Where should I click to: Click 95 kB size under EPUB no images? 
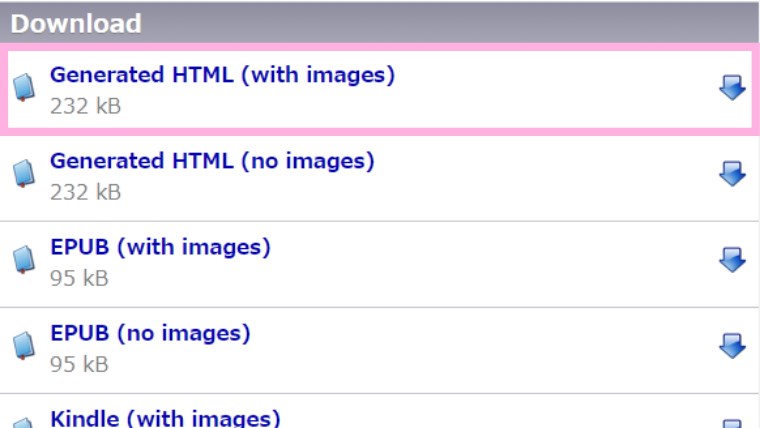pos(79,365)
